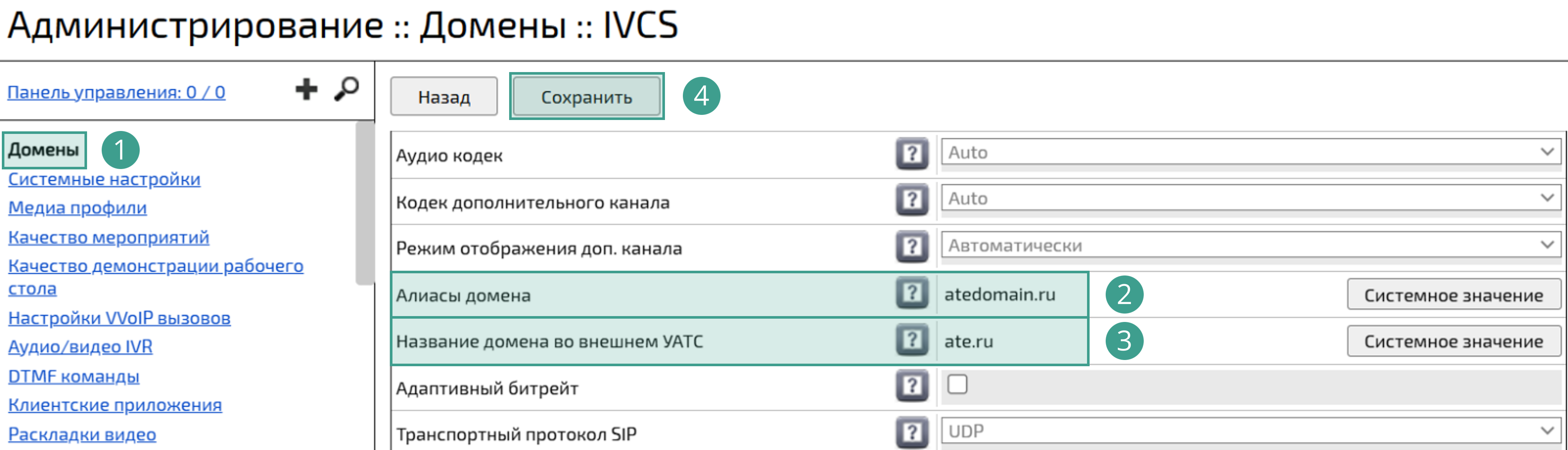Viewport: 1568px width, 450px height.
Task: Click the atedomain.ru input field
Action: [1011, 294]
